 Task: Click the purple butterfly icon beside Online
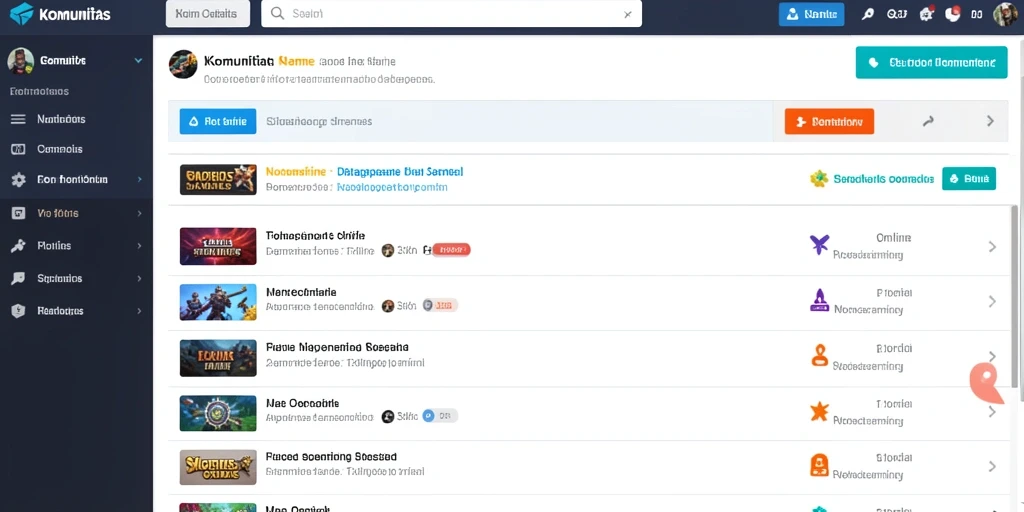pos(820,245)
